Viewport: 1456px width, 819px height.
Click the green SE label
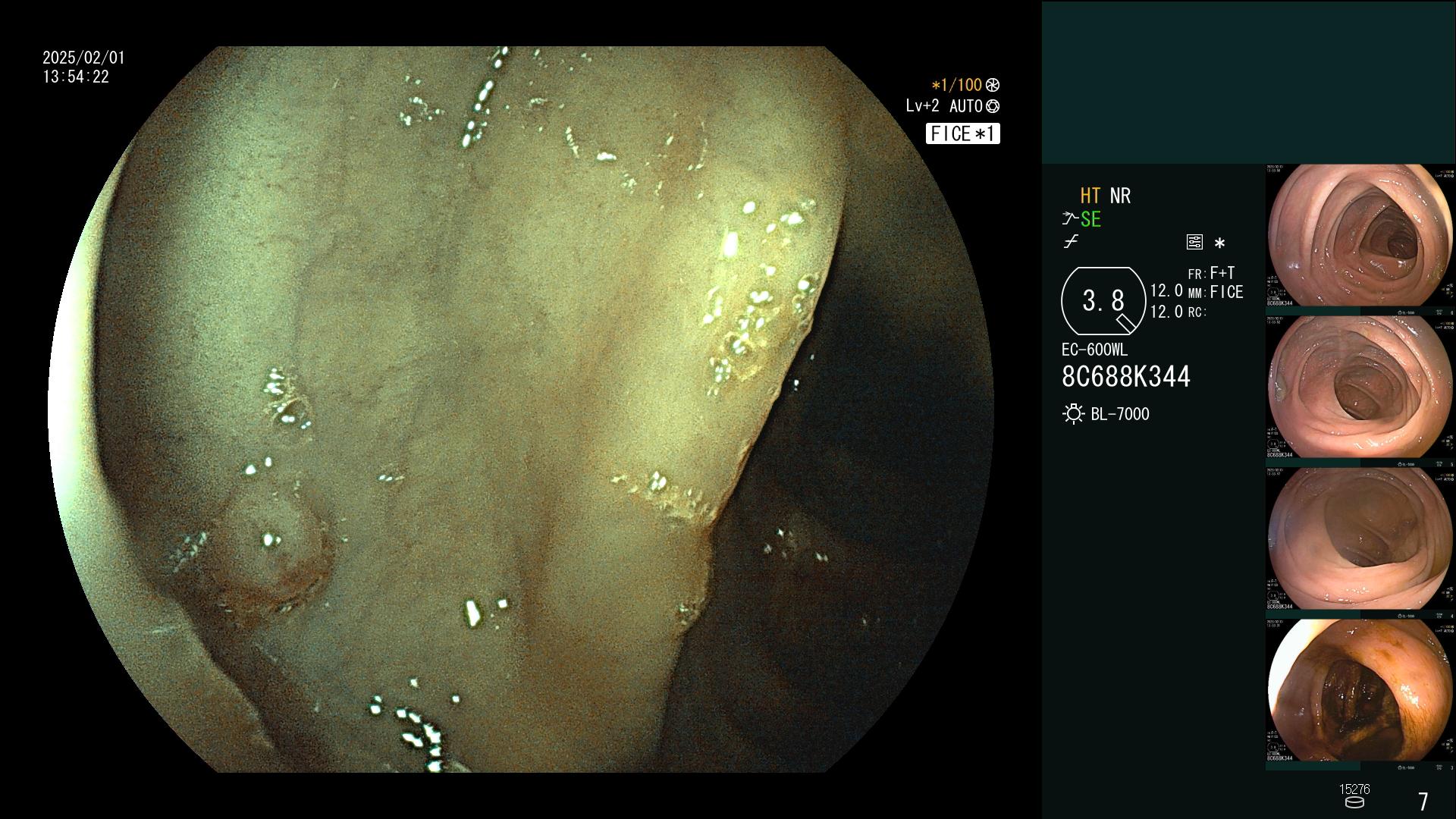click(x=1090, y=219)
